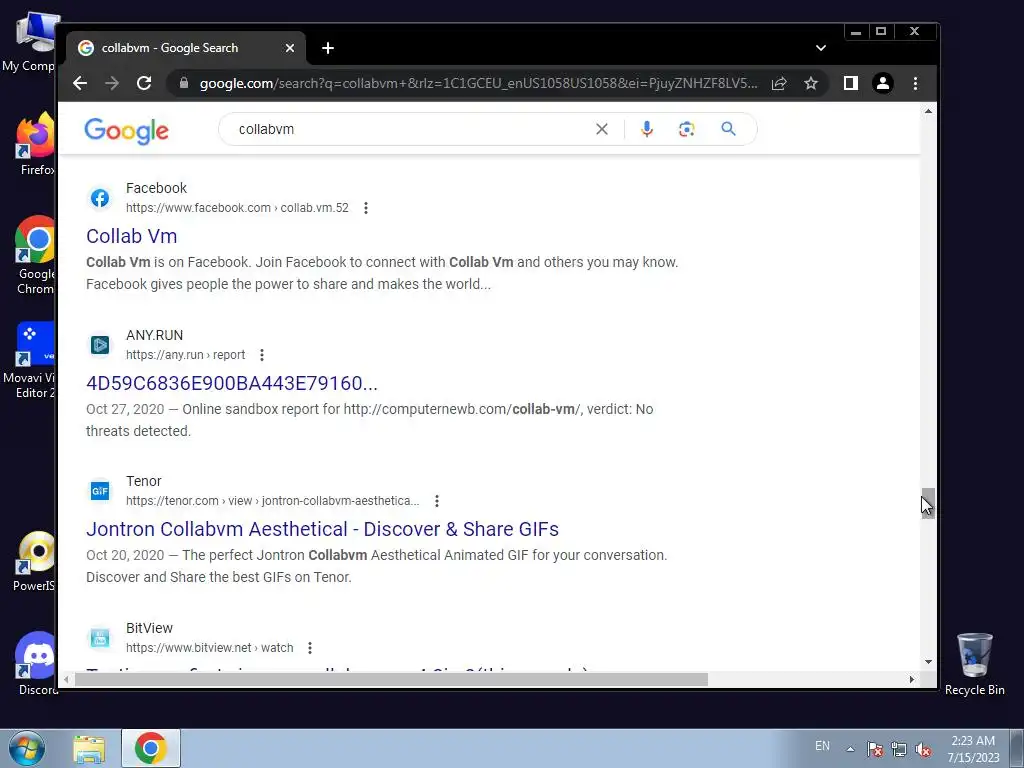
Task: Click the network tray icon
Action: 899,749
